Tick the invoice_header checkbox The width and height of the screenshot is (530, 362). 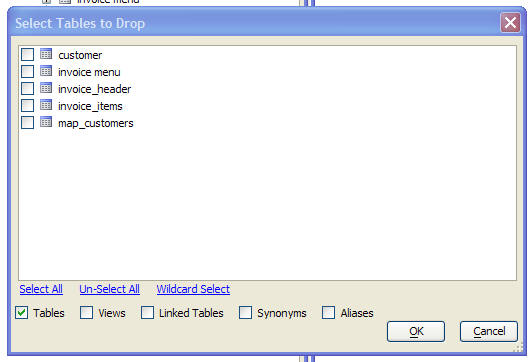tap(27, 89)
